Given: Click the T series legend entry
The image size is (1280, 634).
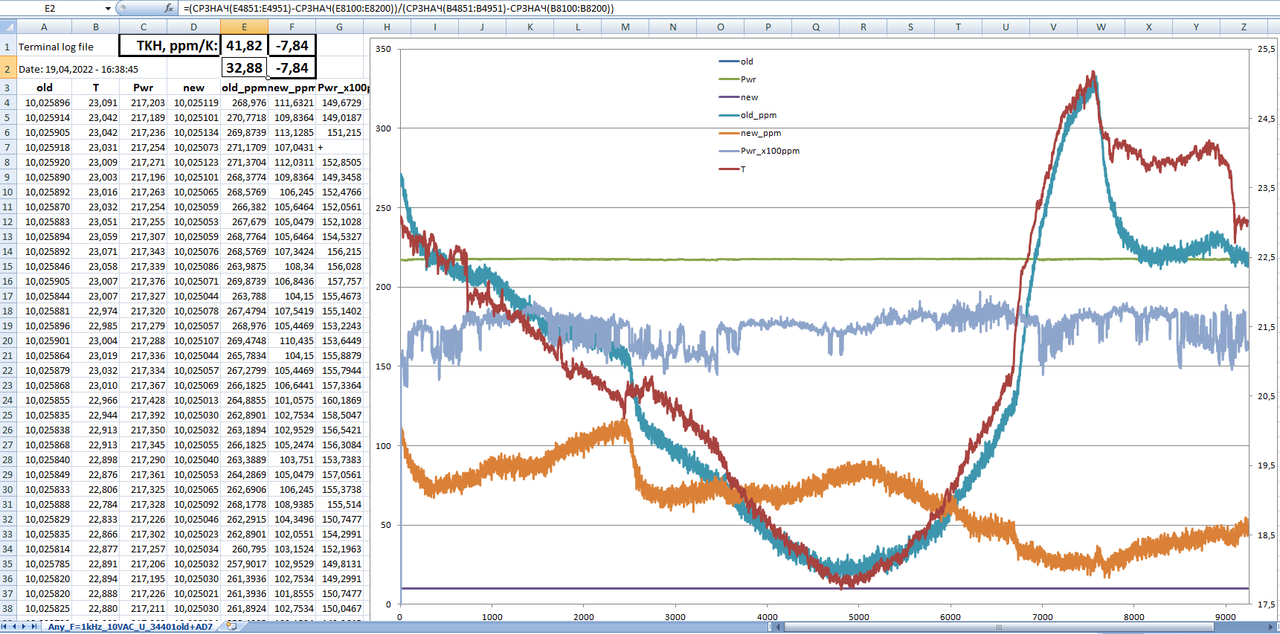Looking at the screenshot, I should (x=743, y=169).
